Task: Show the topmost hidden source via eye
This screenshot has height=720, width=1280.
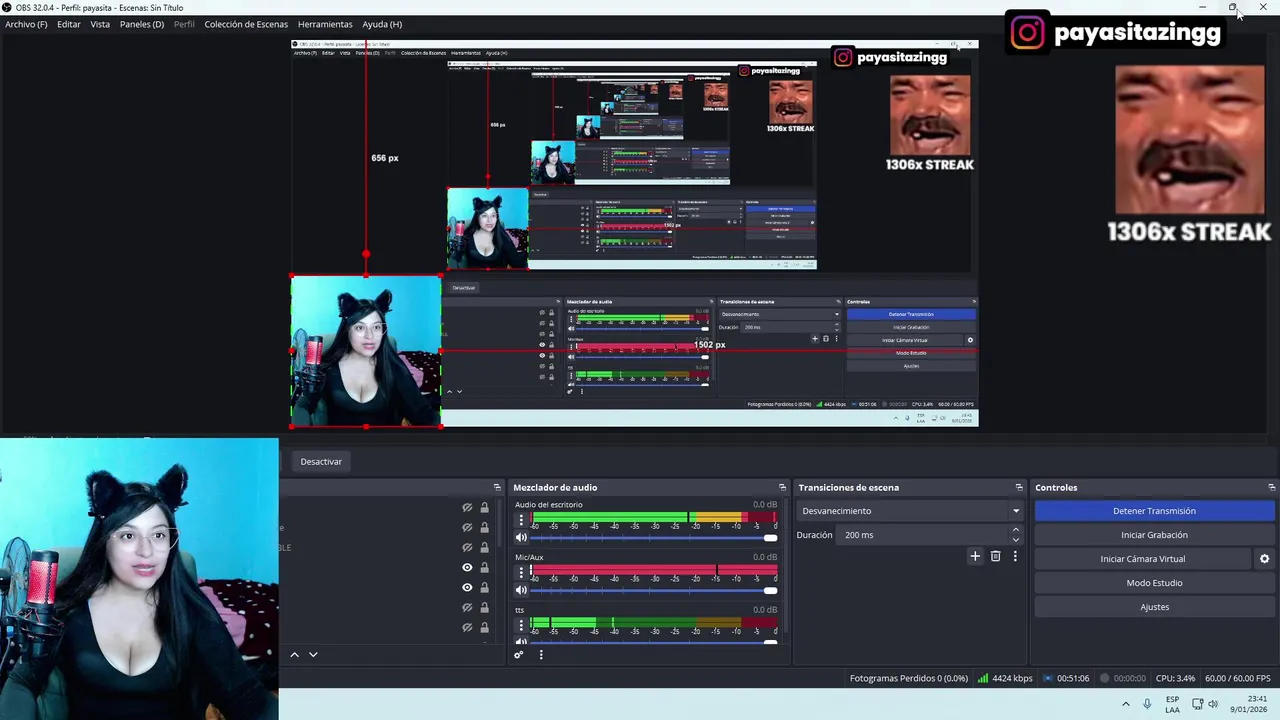Action: pyautogui.click(x=467, y=508)
